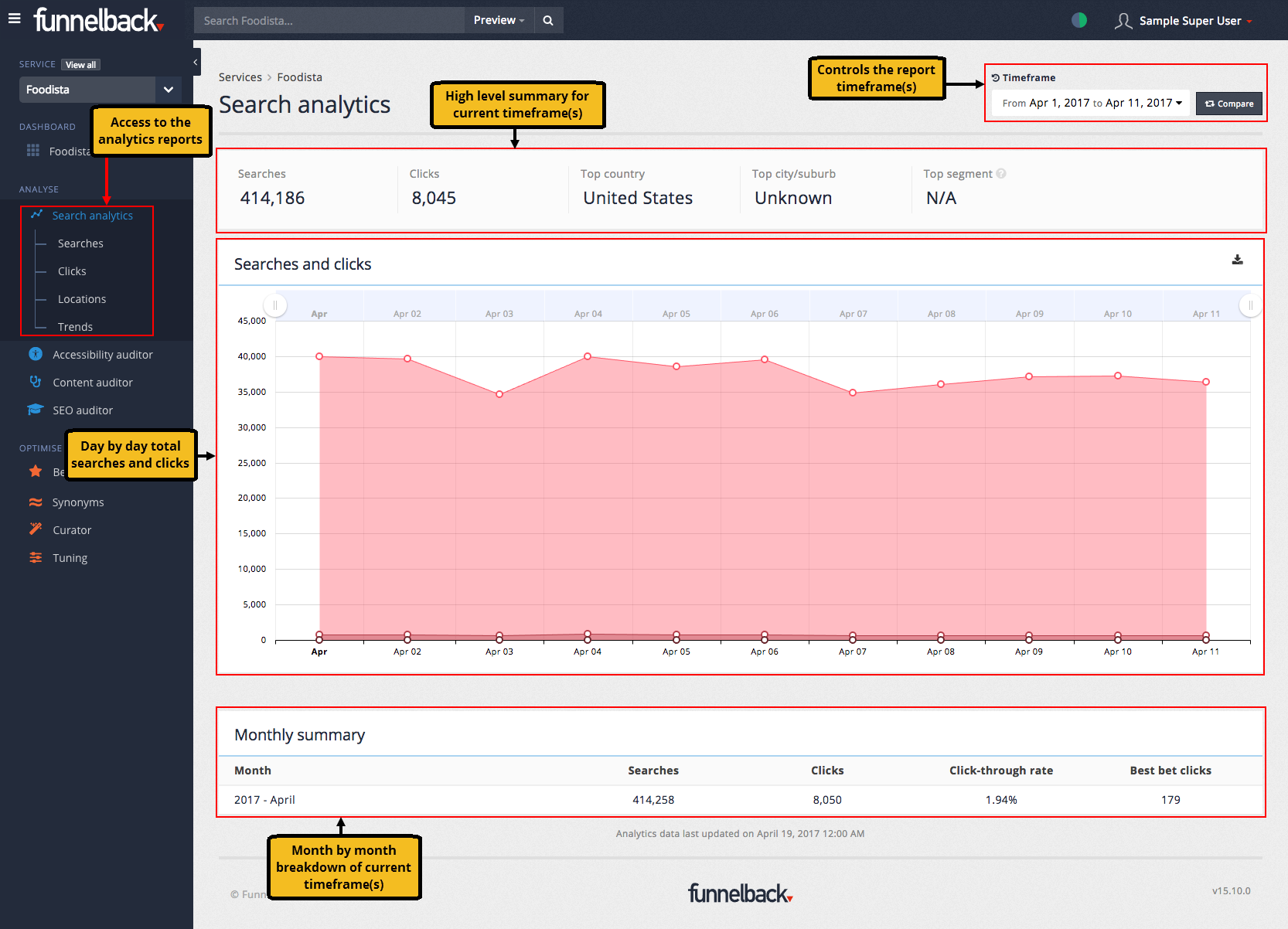This screenshot has height=929, width=1288.
Task: Open the Preview dropdown
Action: (x=499, y=20)
